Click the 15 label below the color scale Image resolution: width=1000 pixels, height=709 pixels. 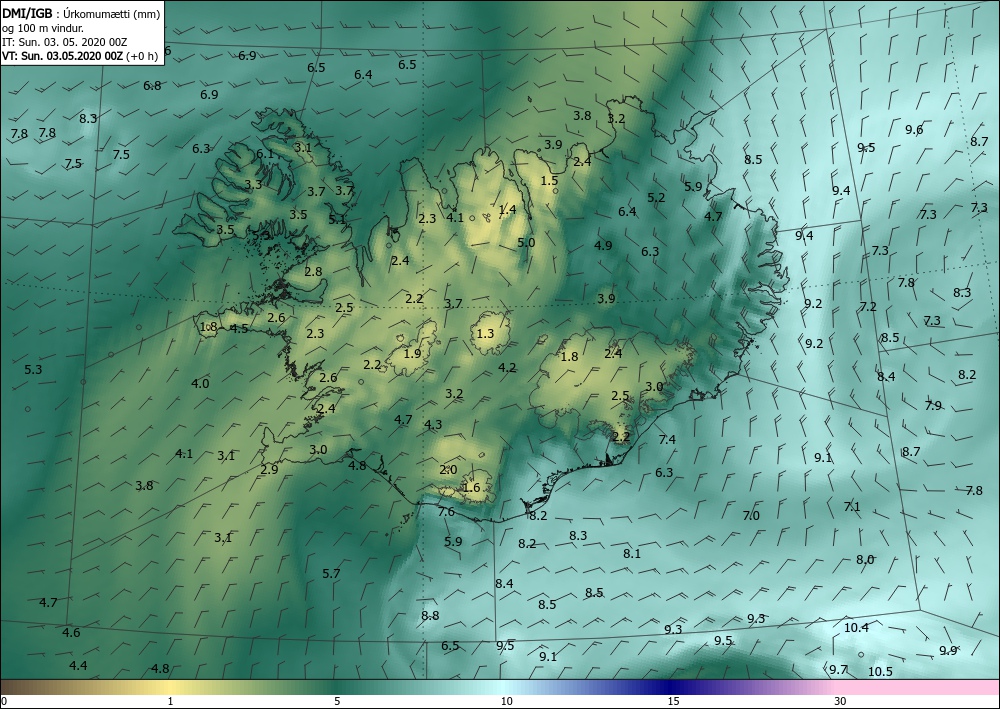673,701
